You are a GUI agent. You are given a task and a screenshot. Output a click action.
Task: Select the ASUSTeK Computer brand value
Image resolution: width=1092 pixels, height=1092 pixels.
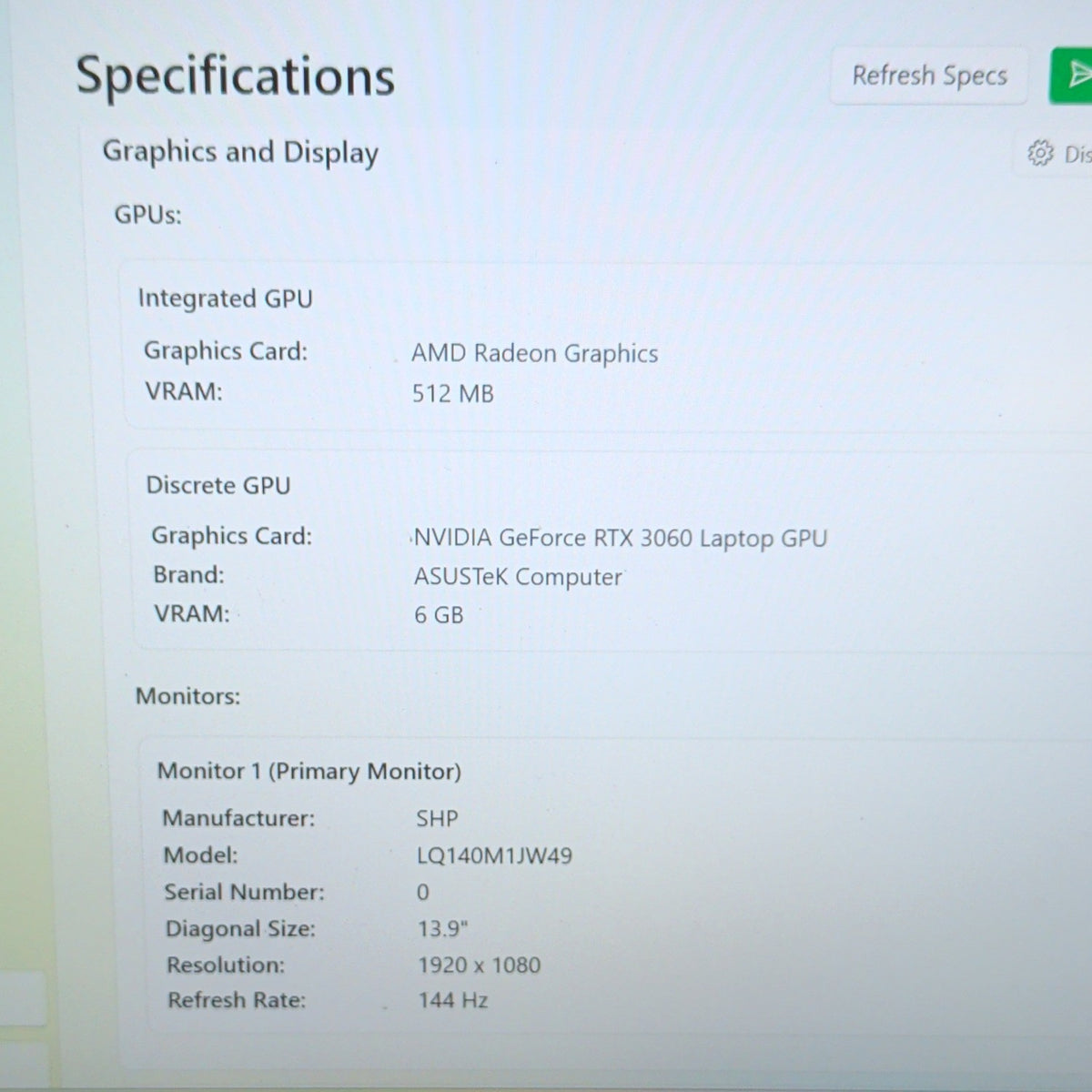518,578
